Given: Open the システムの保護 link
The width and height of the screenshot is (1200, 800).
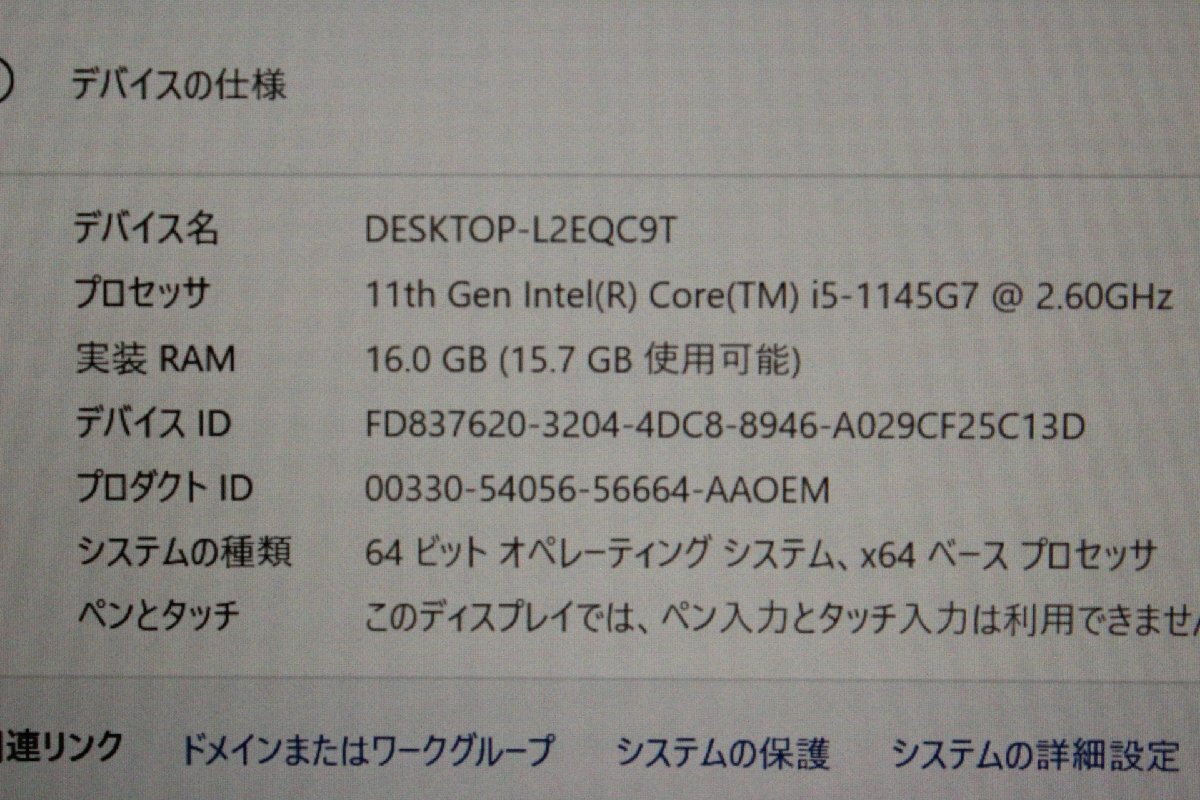Looking at the screenshot, I should pos(722,752).
